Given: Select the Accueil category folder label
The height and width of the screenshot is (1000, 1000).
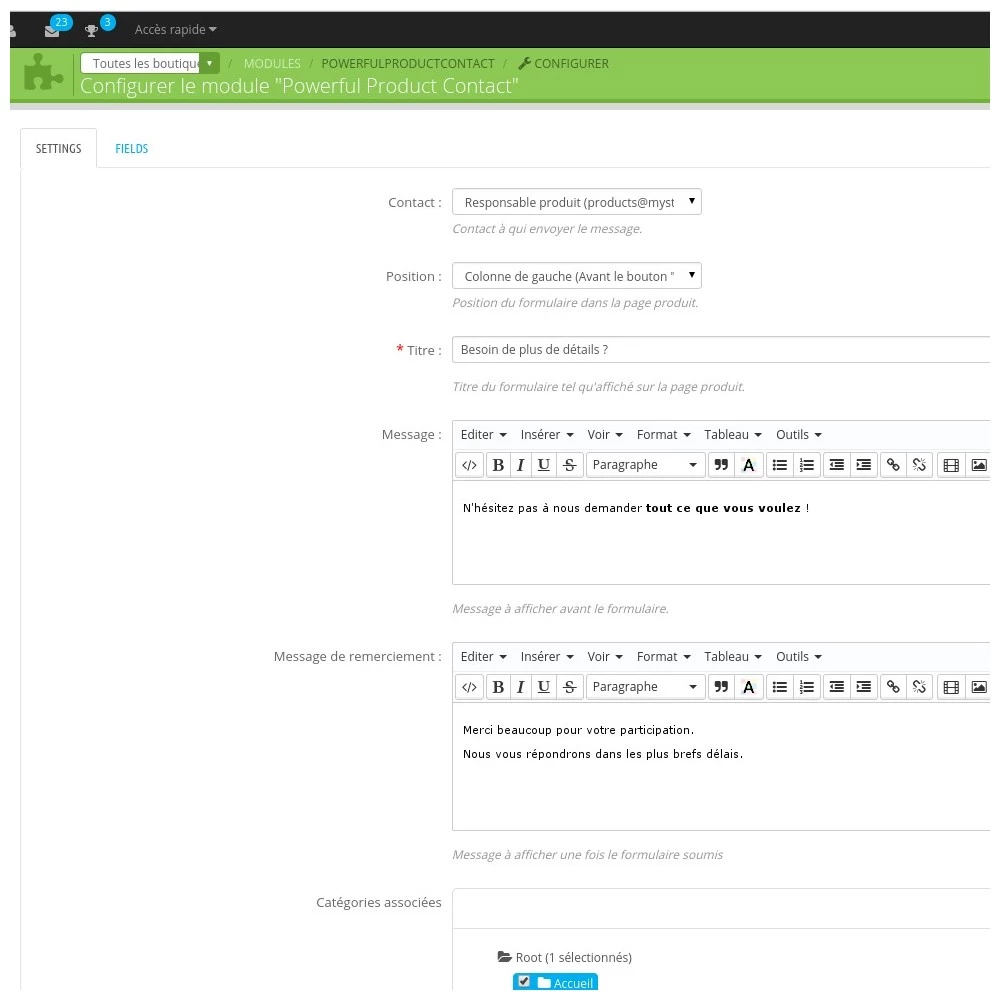Looking at the screenshot, I should pyautogui.click(x=573, y=983).
